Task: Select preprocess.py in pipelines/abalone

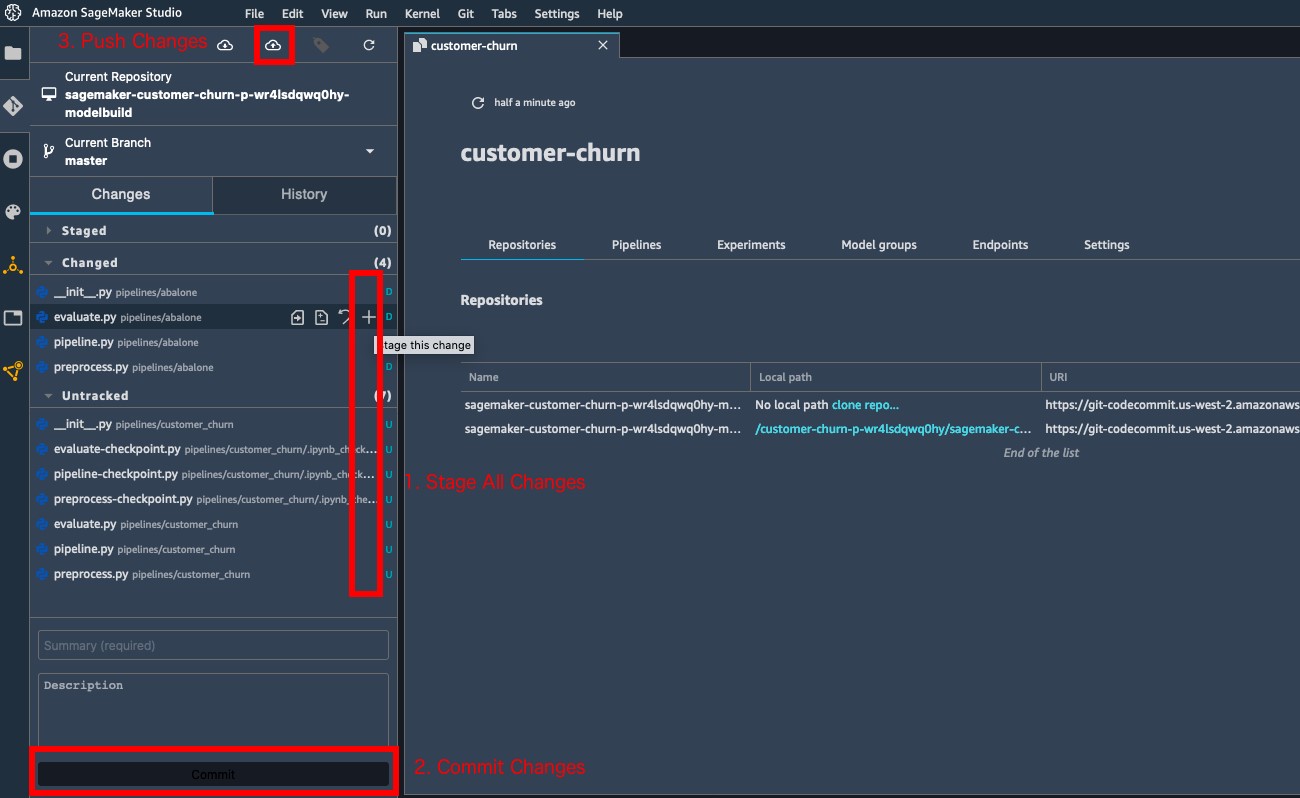Action: pos(213,367)
